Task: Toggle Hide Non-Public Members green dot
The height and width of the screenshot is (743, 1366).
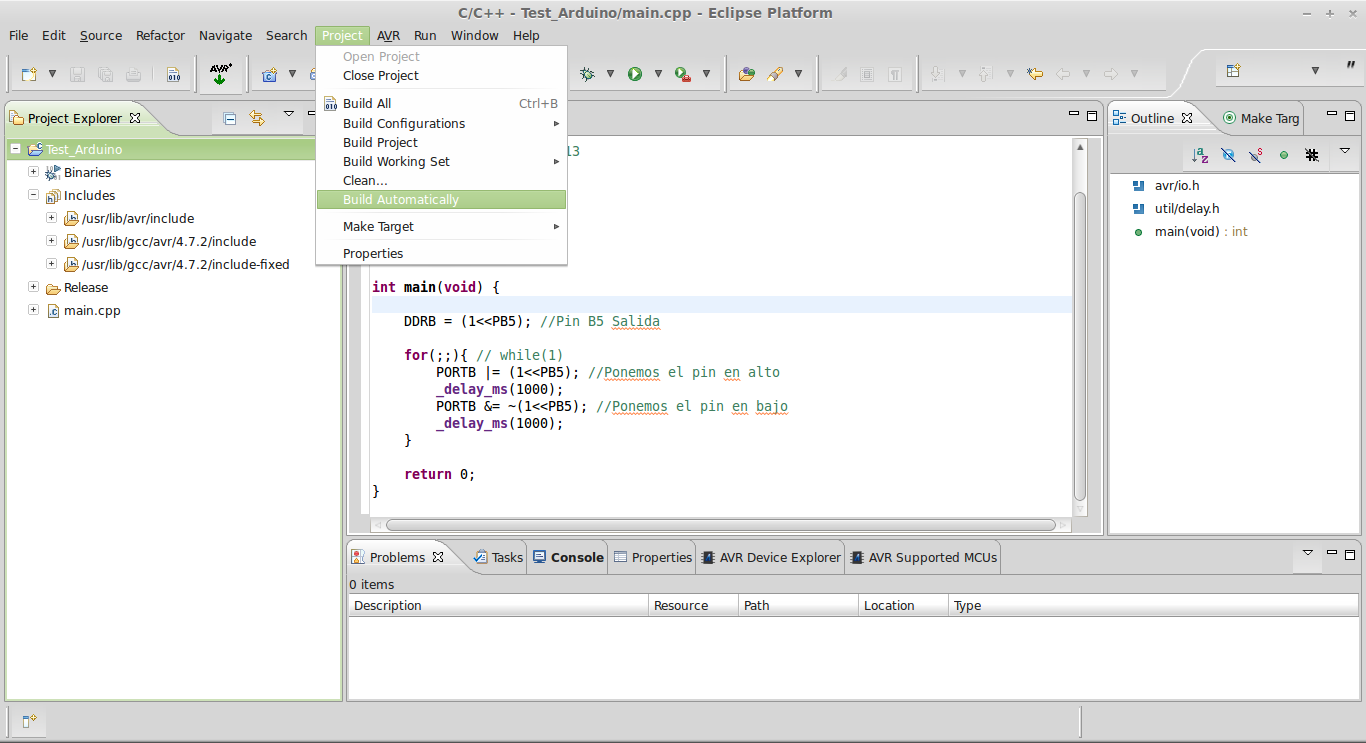Action: (x=1284, y=156)
